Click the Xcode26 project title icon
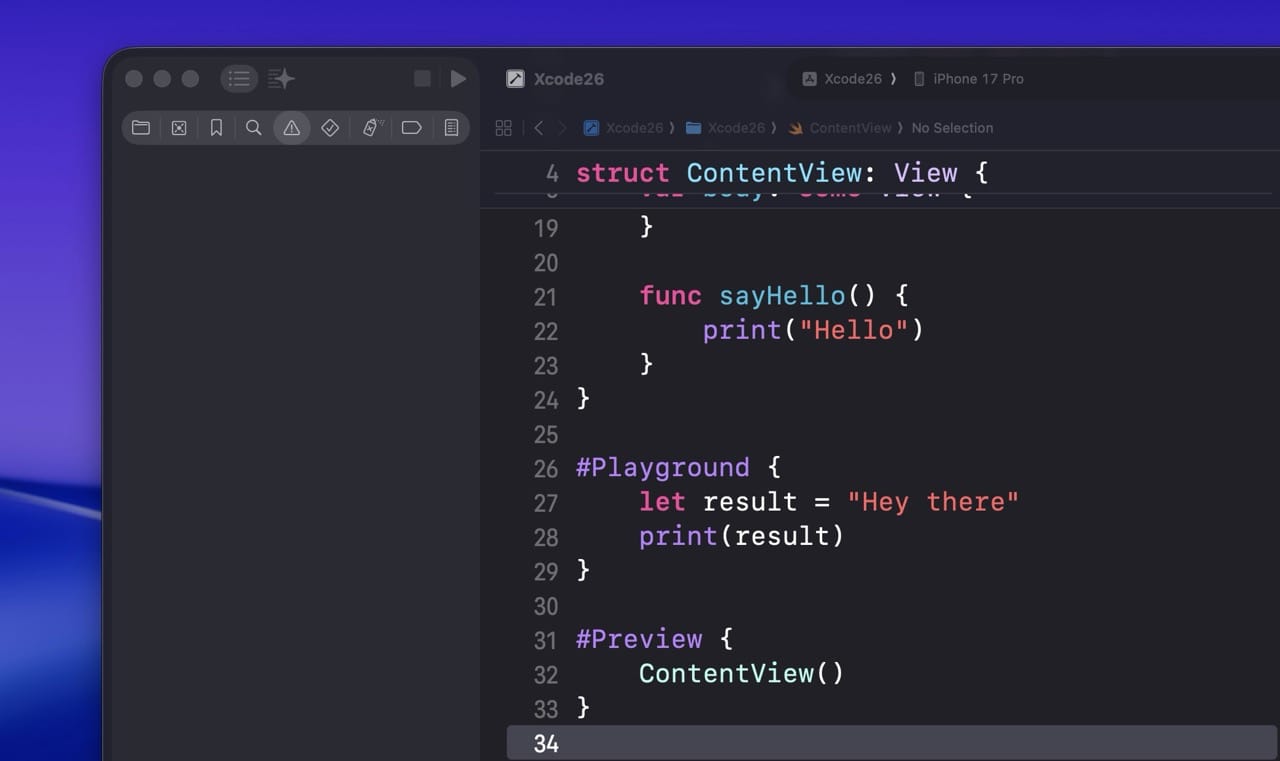Image resolution: width=1280 pixels, height=761 pixels. tap(515, 79)
